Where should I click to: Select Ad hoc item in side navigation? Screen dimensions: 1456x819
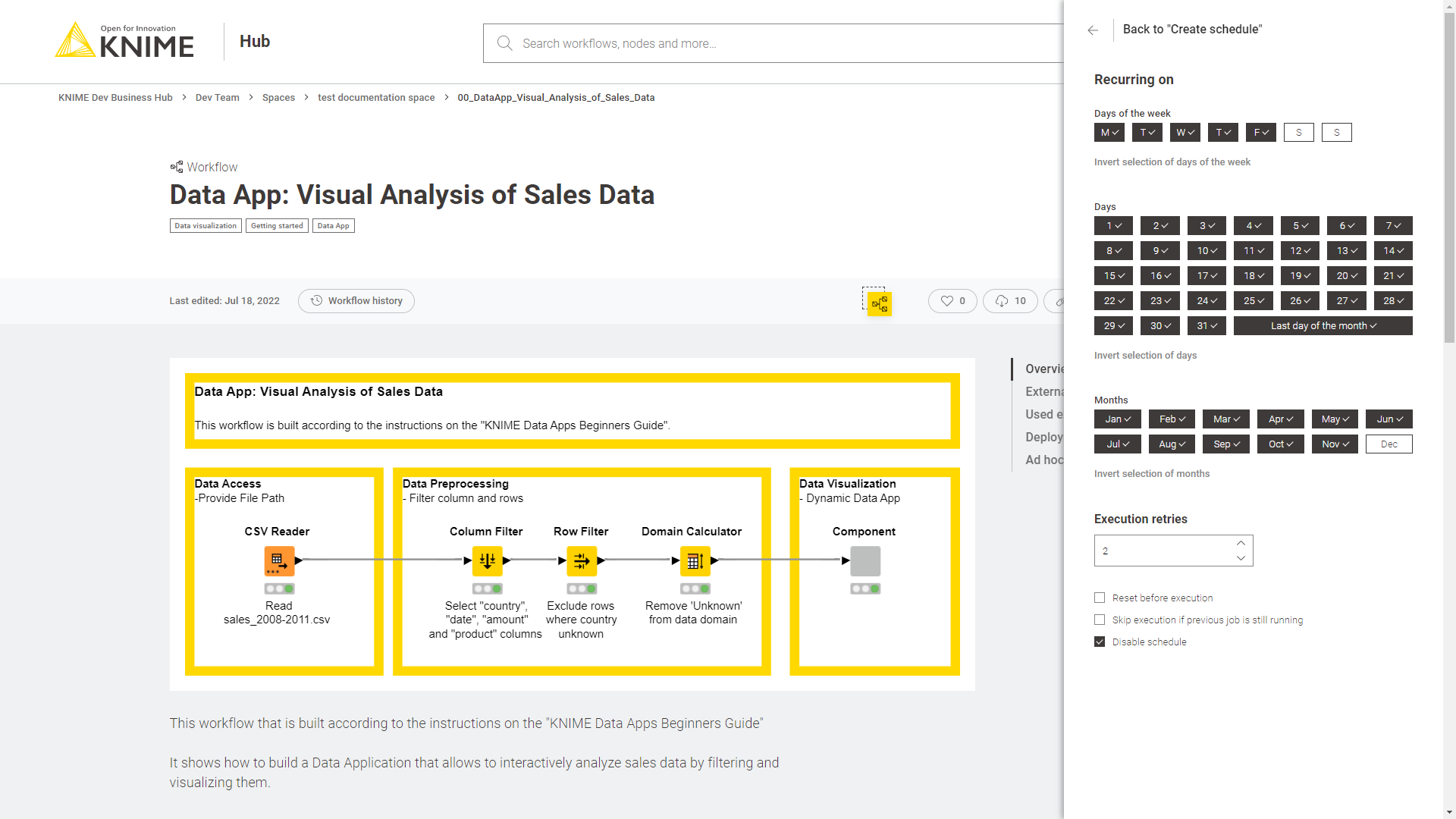pos(1044,460)
